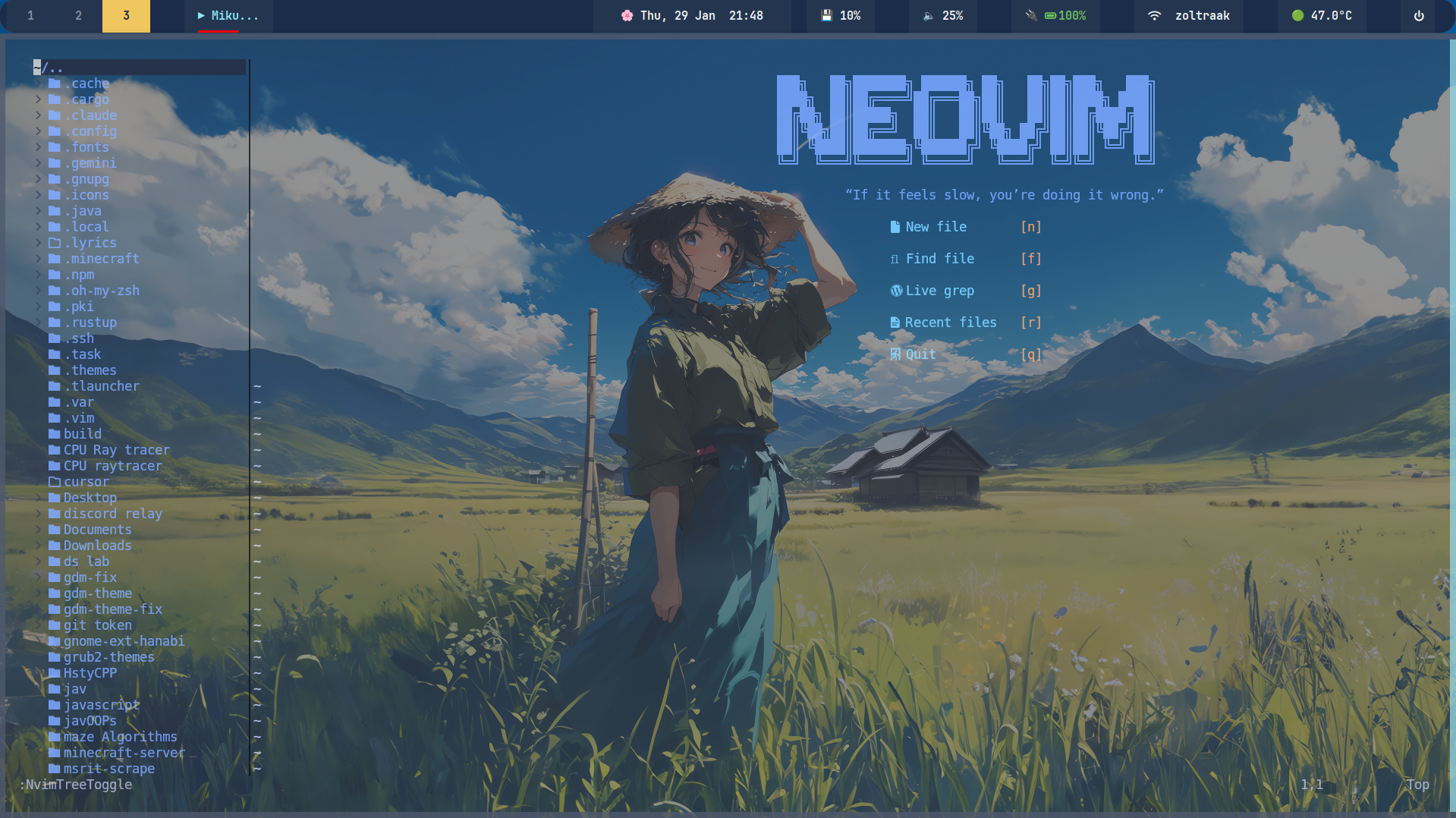
Task: Click the sakura flower icon by the date
Action: (627, 15)
